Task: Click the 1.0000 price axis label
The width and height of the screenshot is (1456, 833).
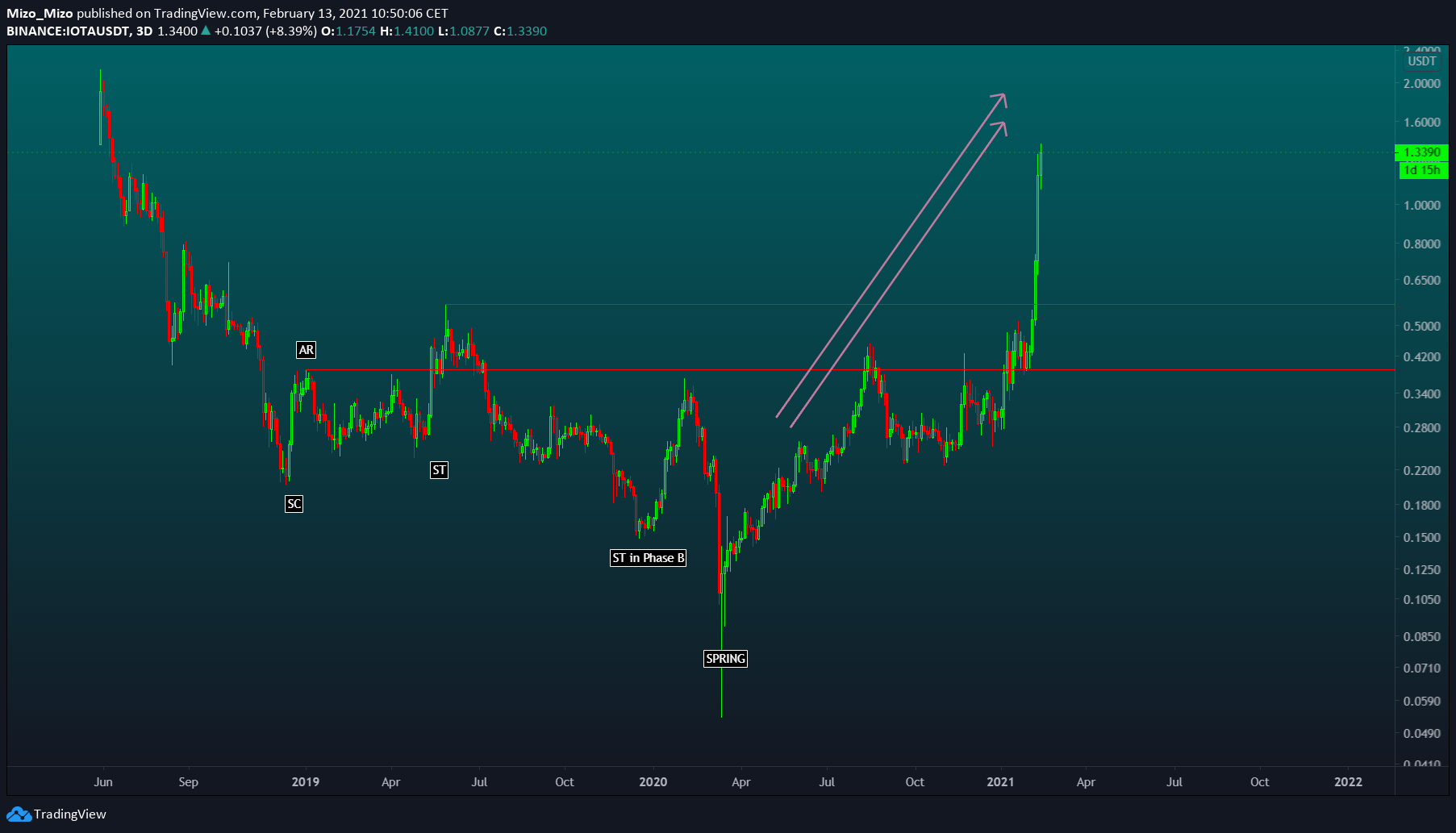Action: point(1421,206)
